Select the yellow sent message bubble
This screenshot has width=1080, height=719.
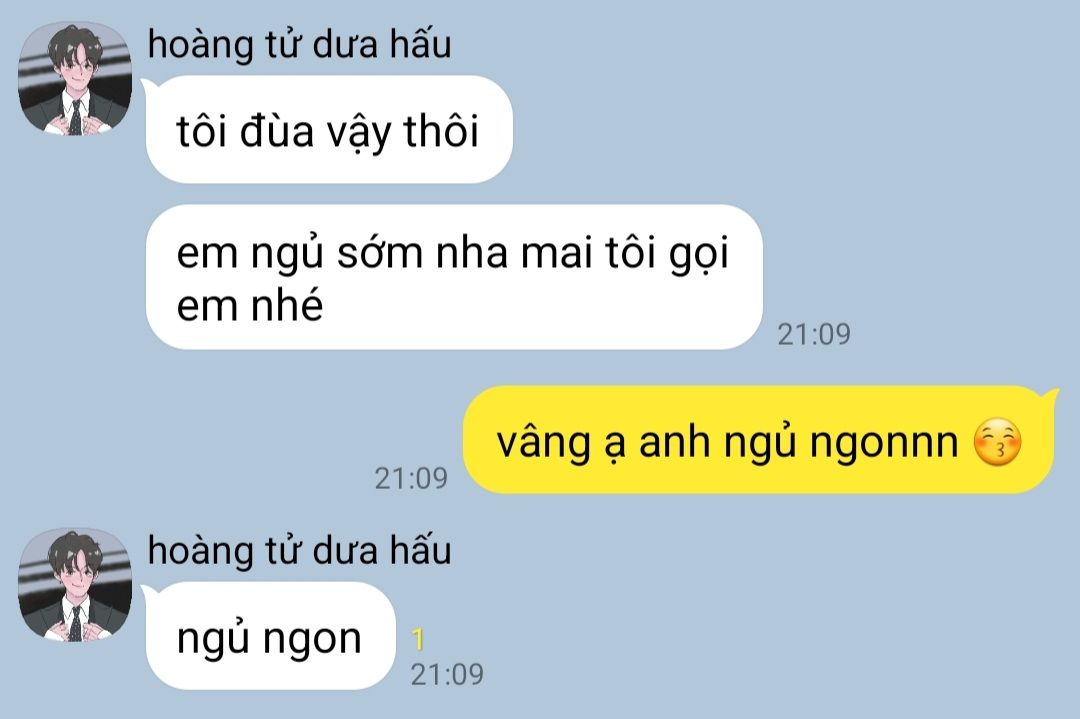pyautogui.click(x=759, y=439)
